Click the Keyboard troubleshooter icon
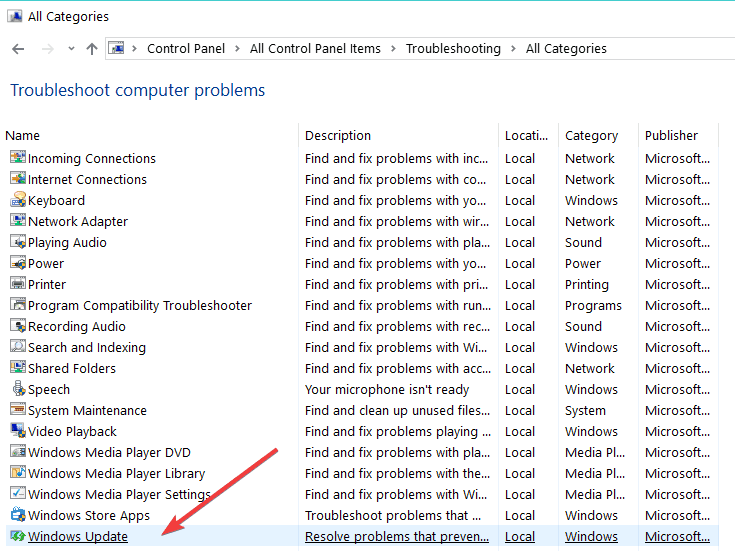The height and width of the screenshot is (551, 735). pos(18,199)
